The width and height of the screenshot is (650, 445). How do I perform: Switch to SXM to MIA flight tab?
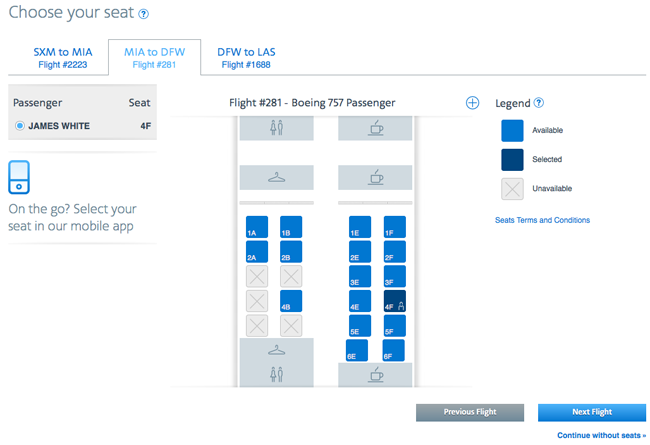[x=63, y=57]
